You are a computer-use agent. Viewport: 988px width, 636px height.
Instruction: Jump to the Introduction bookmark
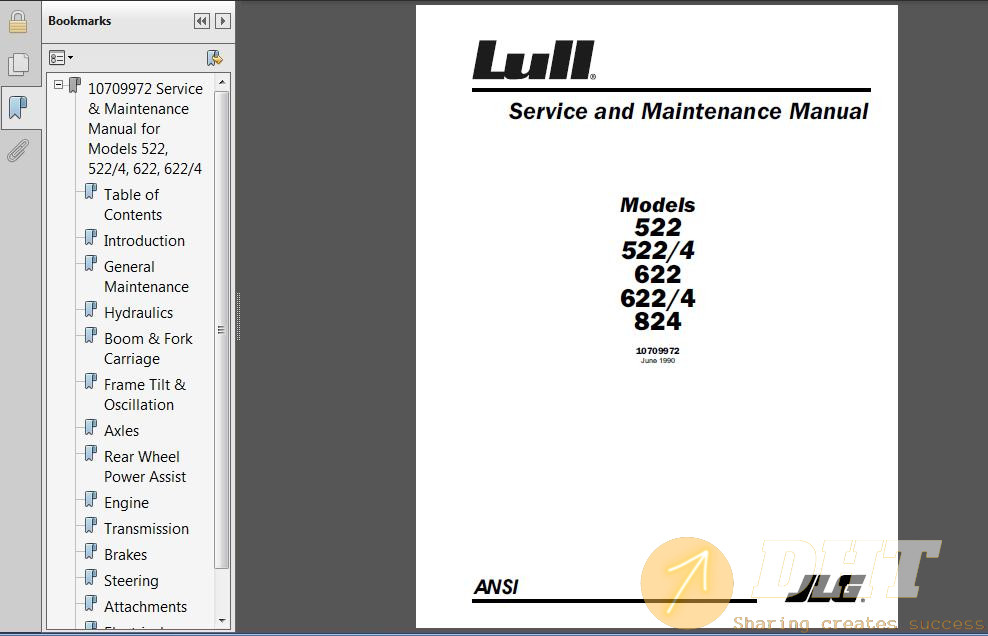tap(144, 241)
